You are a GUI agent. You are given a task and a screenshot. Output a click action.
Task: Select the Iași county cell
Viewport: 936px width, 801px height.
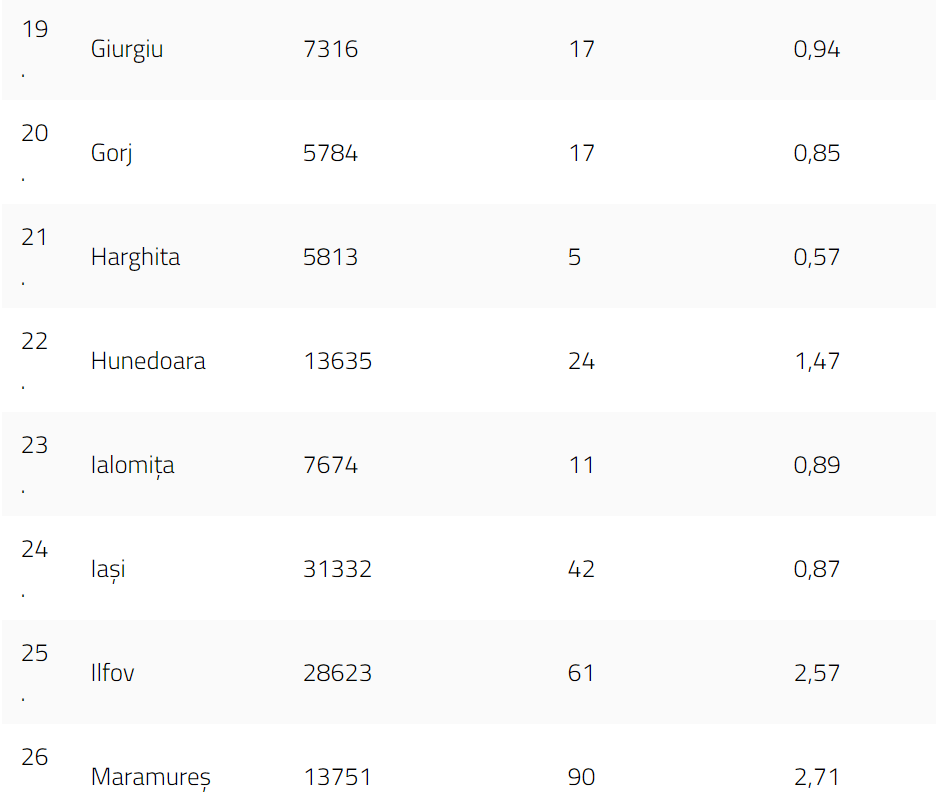pos(108,569)
